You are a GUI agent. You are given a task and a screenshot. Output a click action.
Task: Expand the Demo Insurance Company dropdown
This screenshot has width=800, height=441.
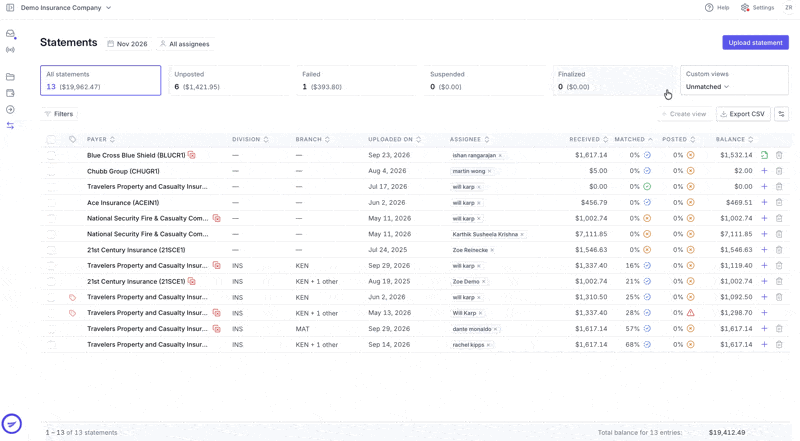66,8
